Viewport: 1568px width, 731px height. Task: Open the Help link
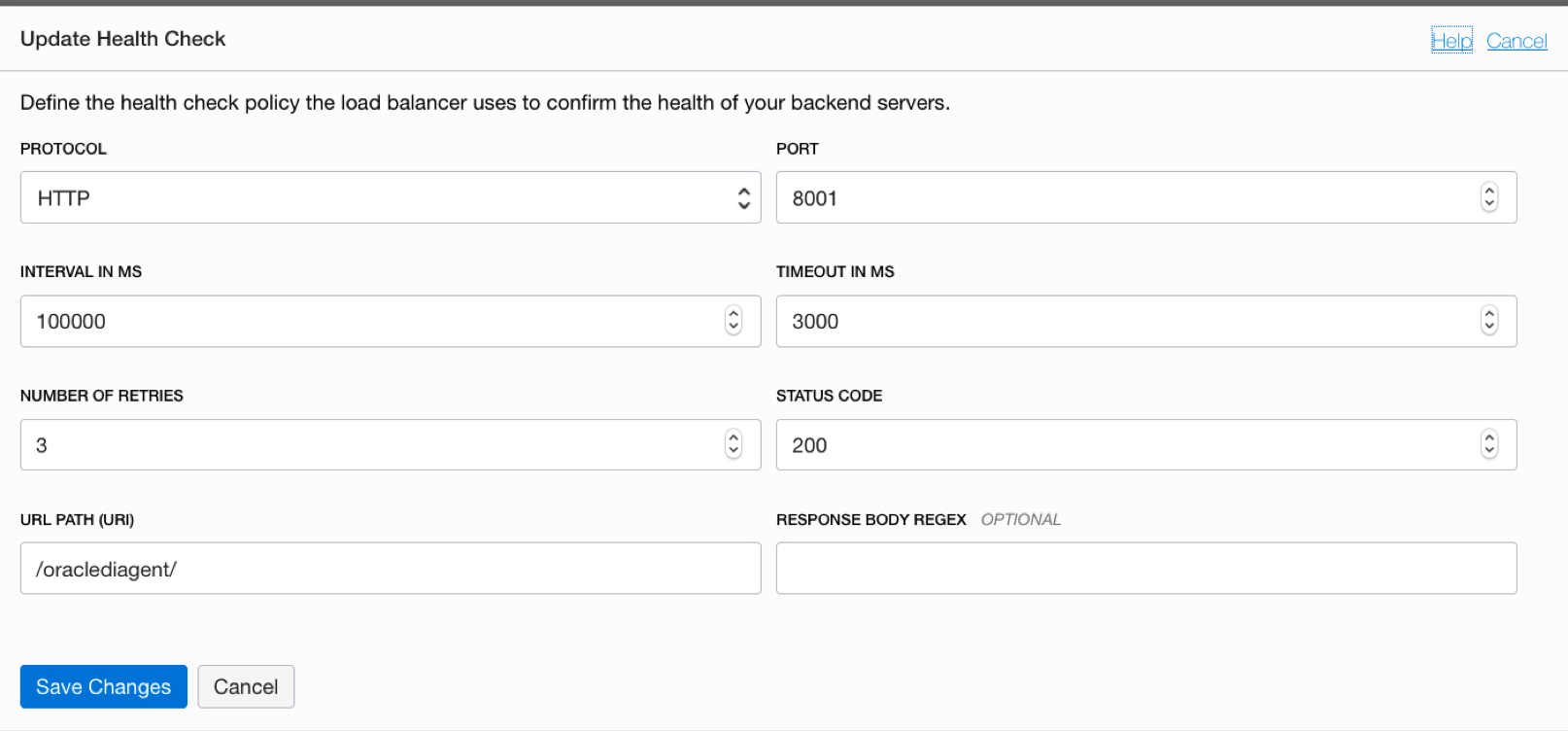[x=1451, y=41]
